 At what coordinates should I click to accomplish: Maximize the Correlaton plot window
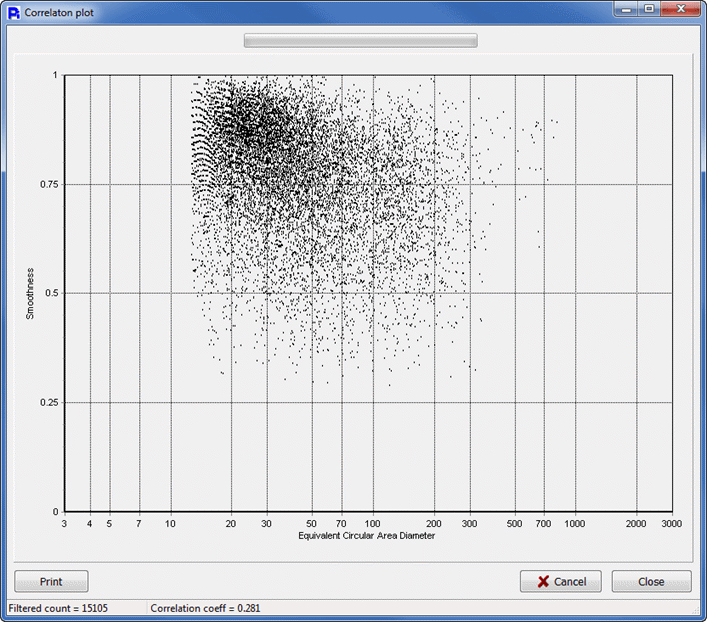tap(649, 9)
